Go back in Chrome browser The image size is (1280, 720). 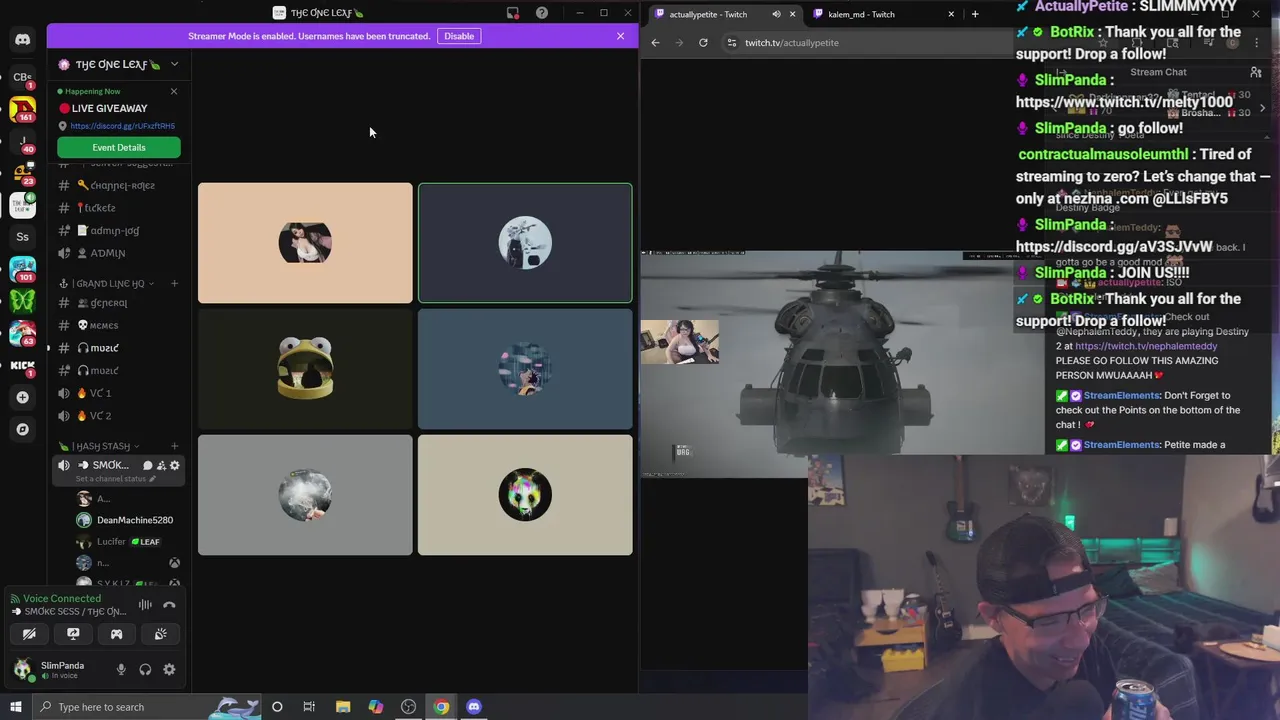pyautogui.click(x=655, y=43)
